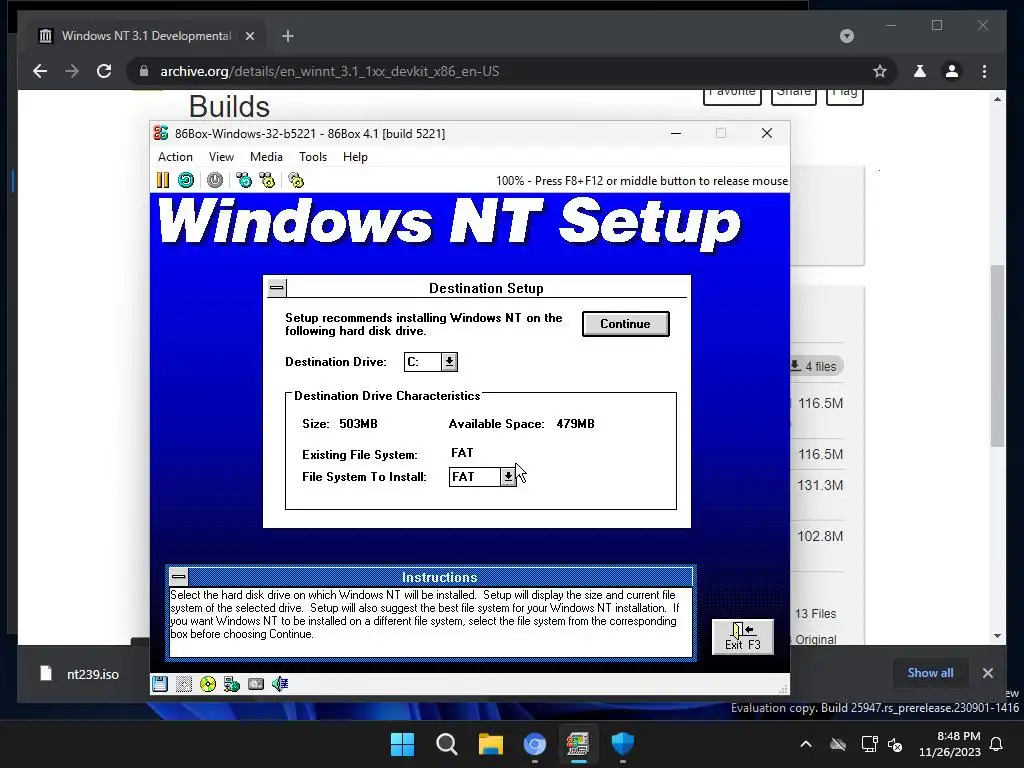
Task: Select the Windows NT 3.1 Developmental tab
Action: coord(145,36)
